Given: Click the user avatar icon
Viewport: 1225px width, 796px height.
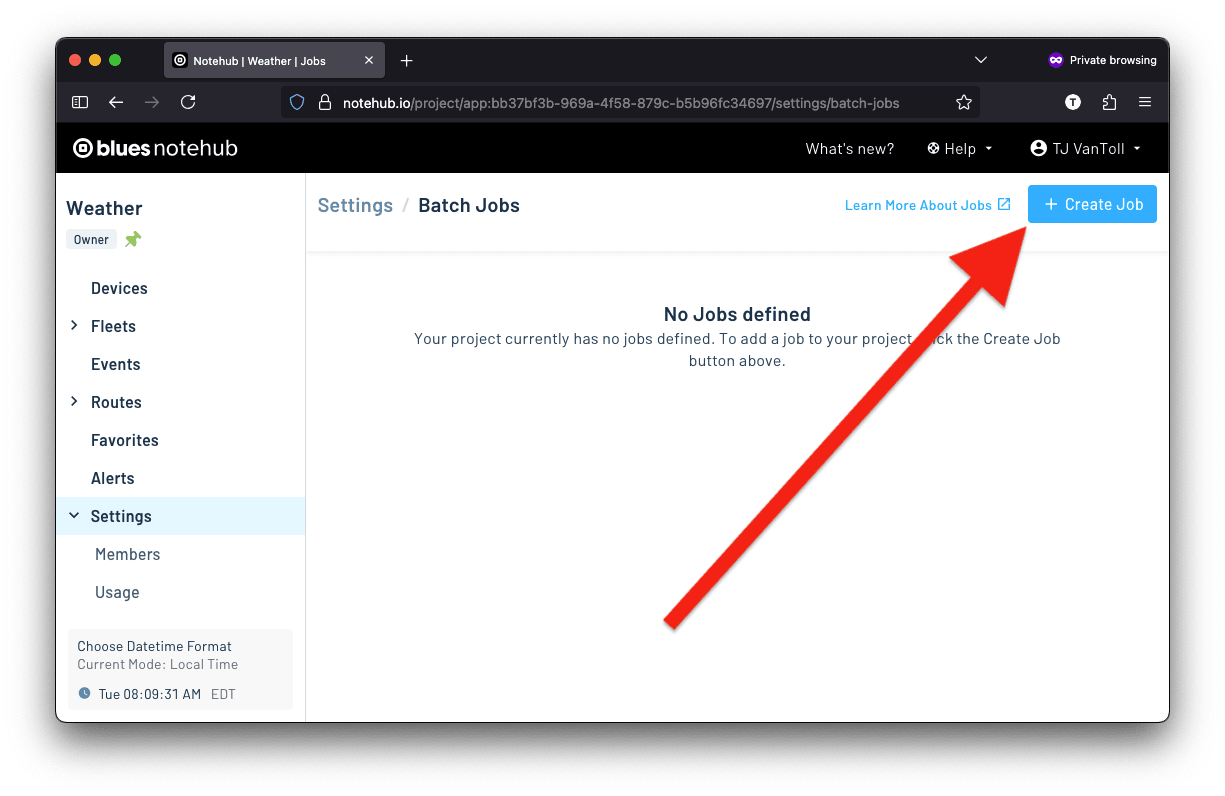Looking at the screenshot, I should (x=1038, y=148).
